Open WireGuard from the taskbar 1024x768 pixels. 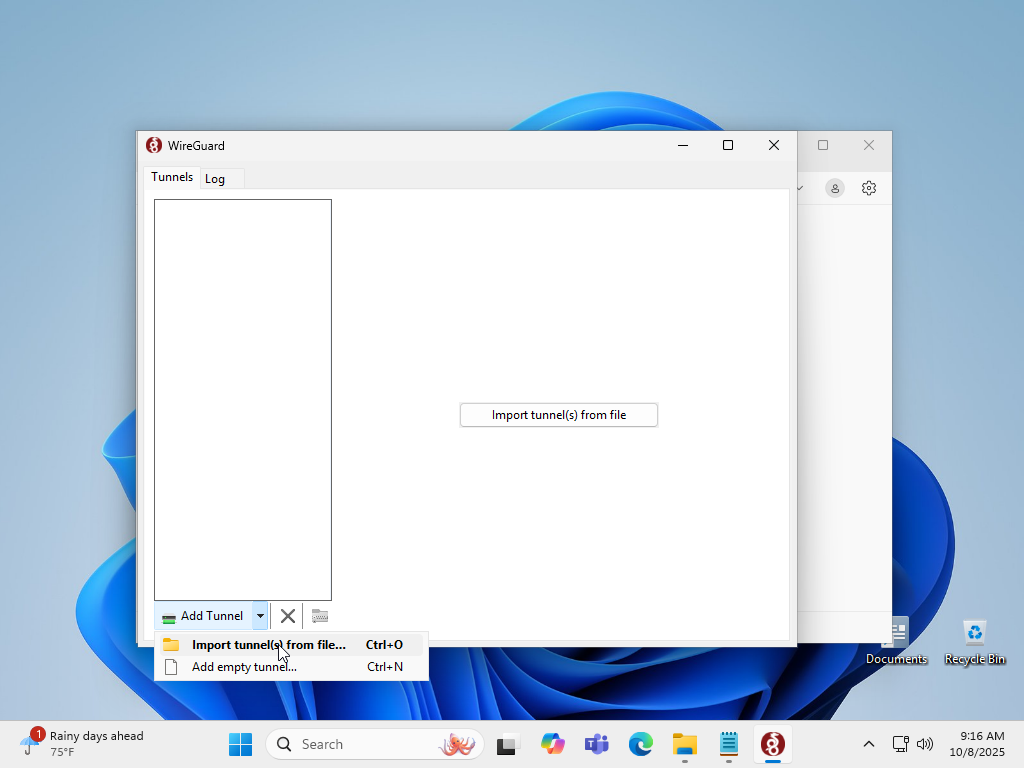772,744
